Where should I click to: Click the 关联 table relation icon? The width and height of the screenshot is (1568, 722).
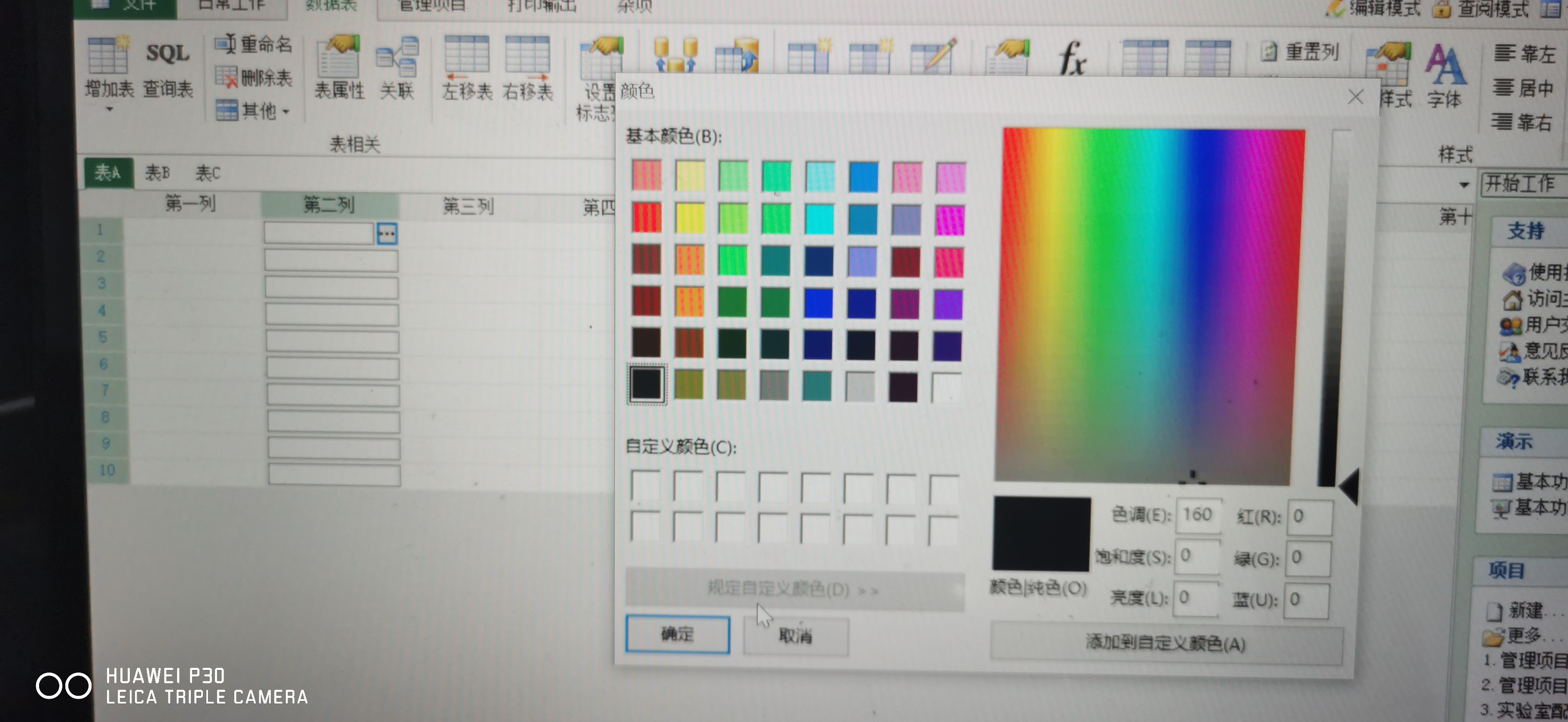point(398,57)
